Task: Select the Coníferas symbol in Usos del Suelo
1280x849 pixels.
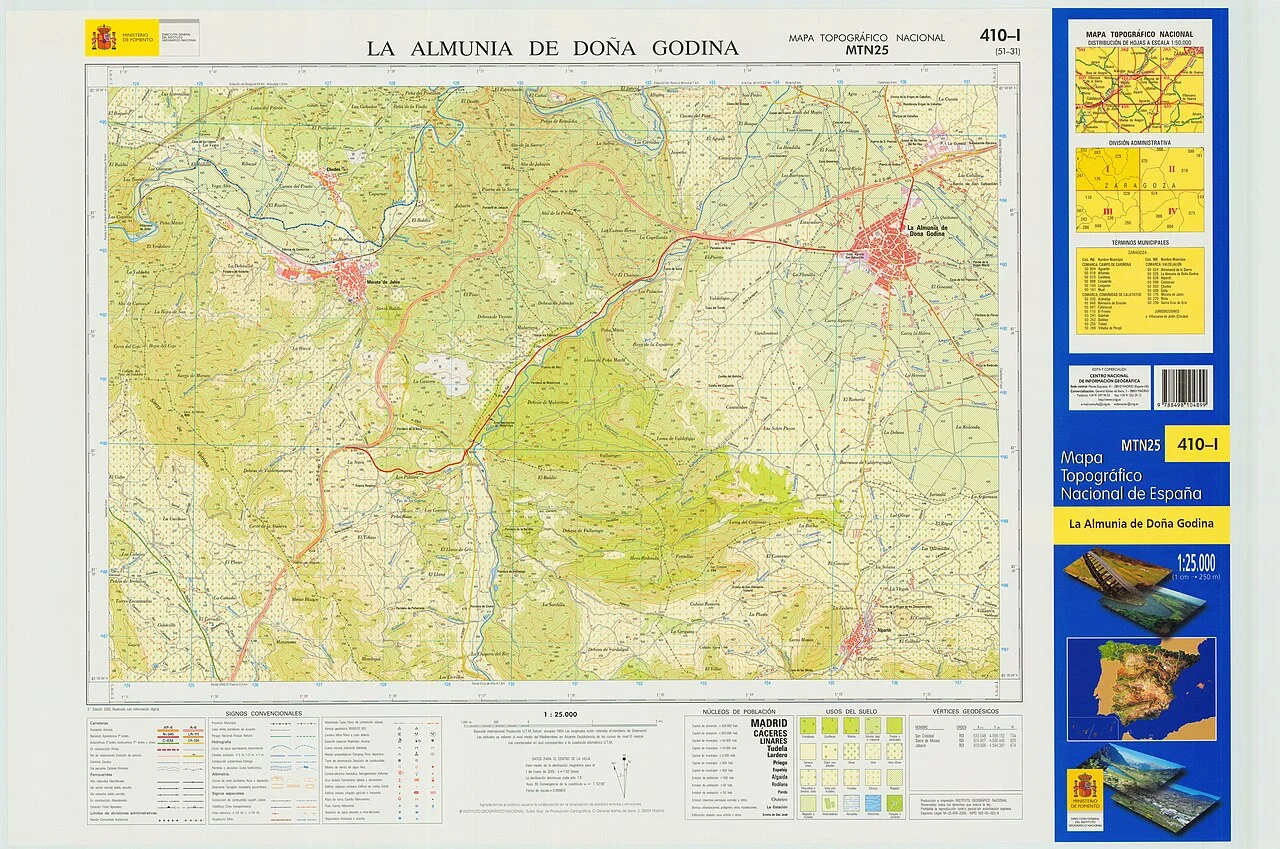Action: [x=830, y=725]
